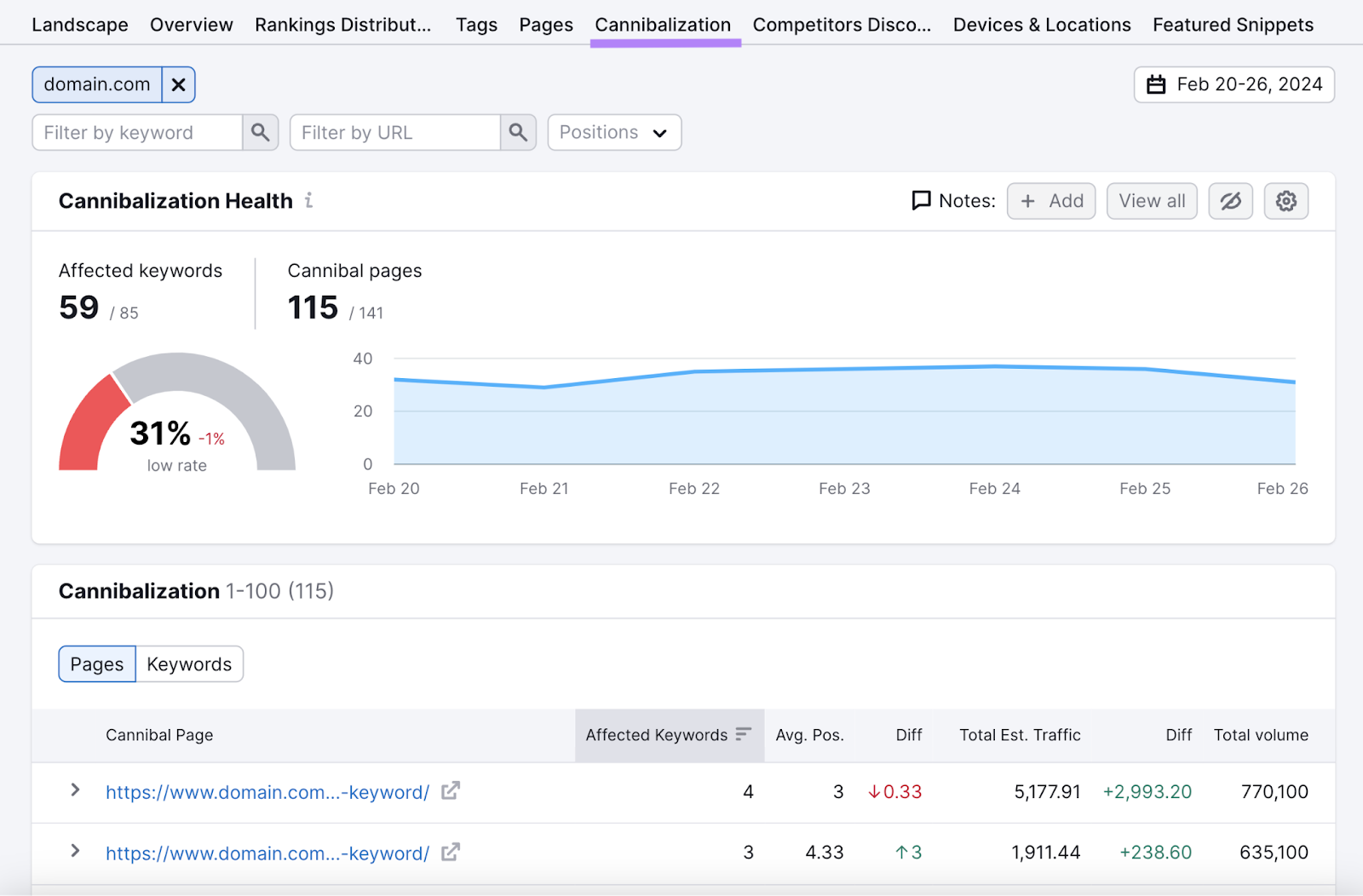Screen dimensions: 1363x896
Task: Expand the second cannibal page row
Action: pos(75,852)
